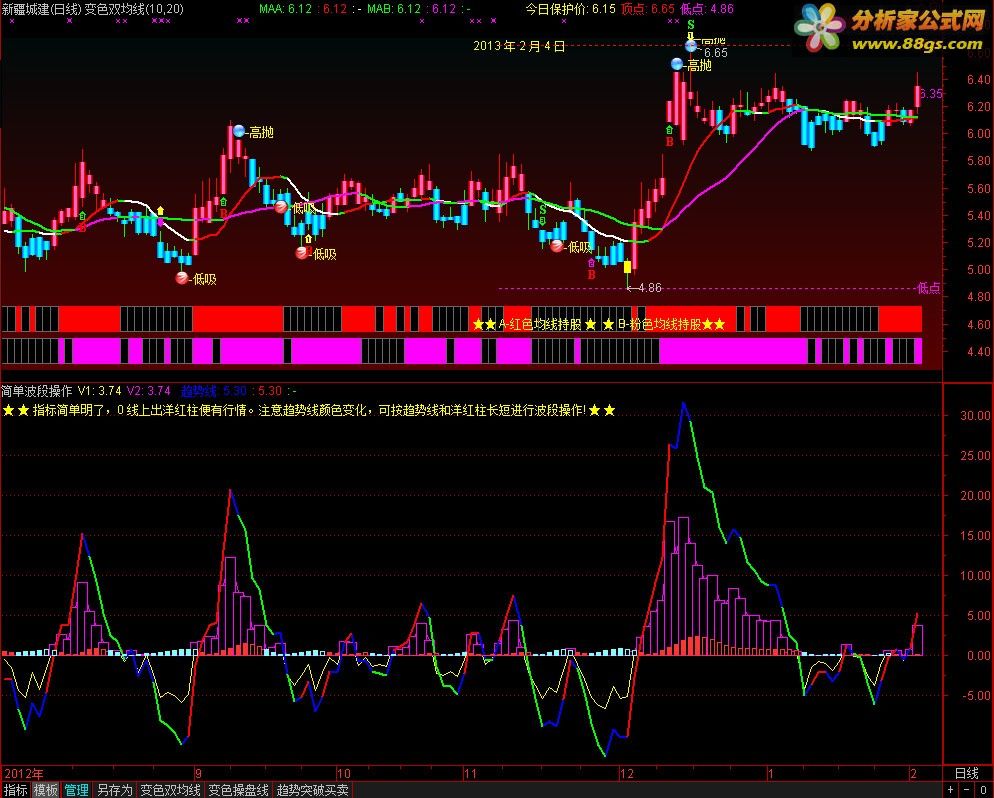Image resolution: width=994 pixels, height=798 pixels.
Task: Click the 6.35 latest price label
Action: 931,94
